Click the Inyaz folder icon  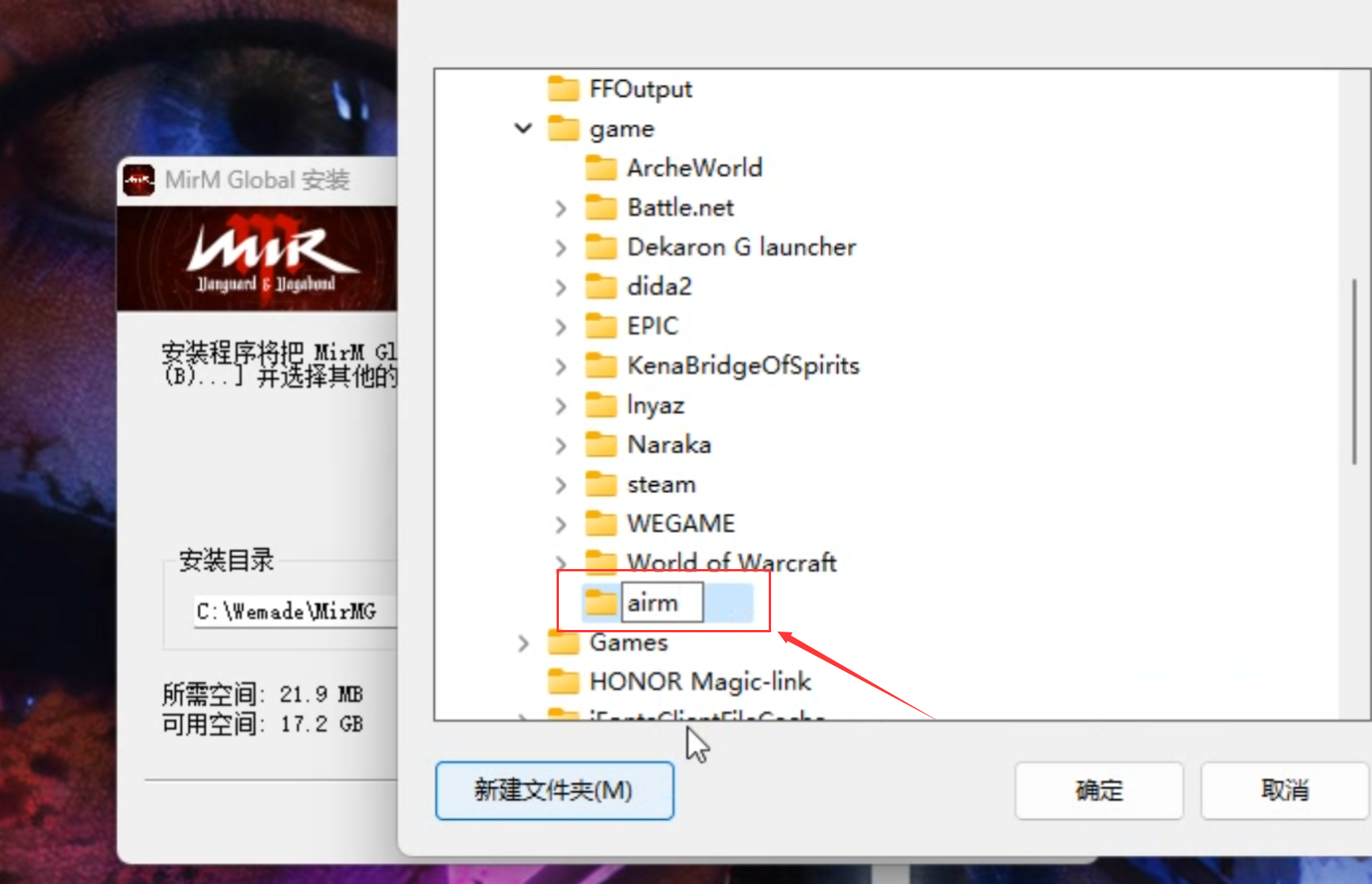tap(601, 405)
